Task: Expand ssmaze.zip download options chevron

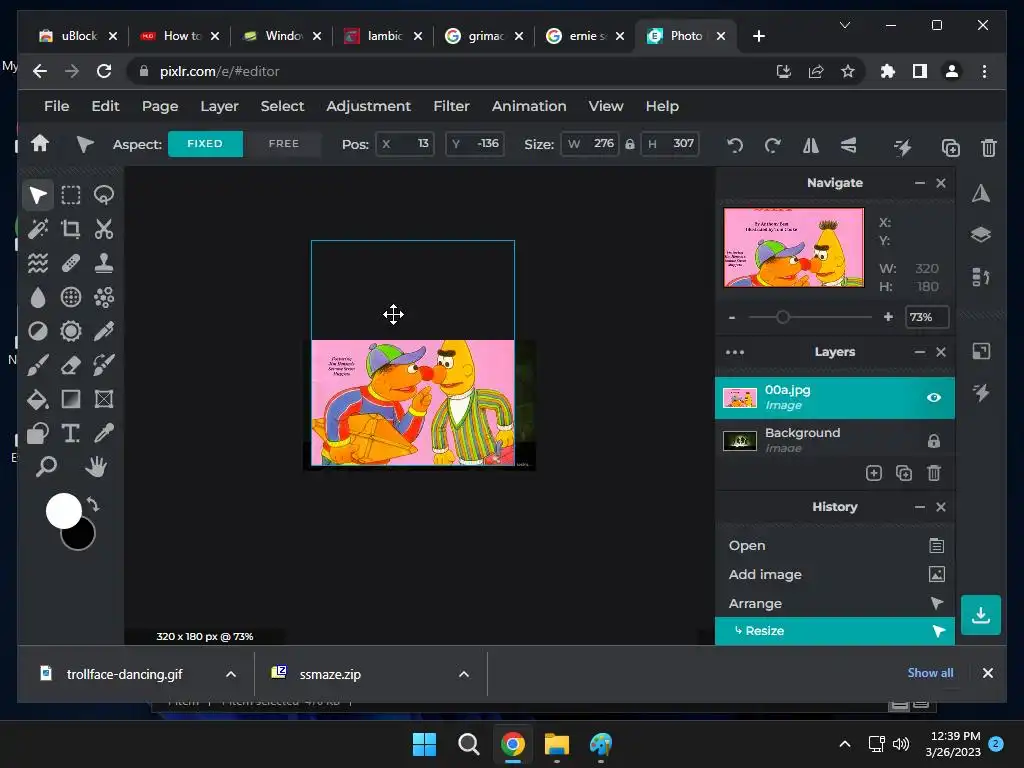Action: pos(464,674)
